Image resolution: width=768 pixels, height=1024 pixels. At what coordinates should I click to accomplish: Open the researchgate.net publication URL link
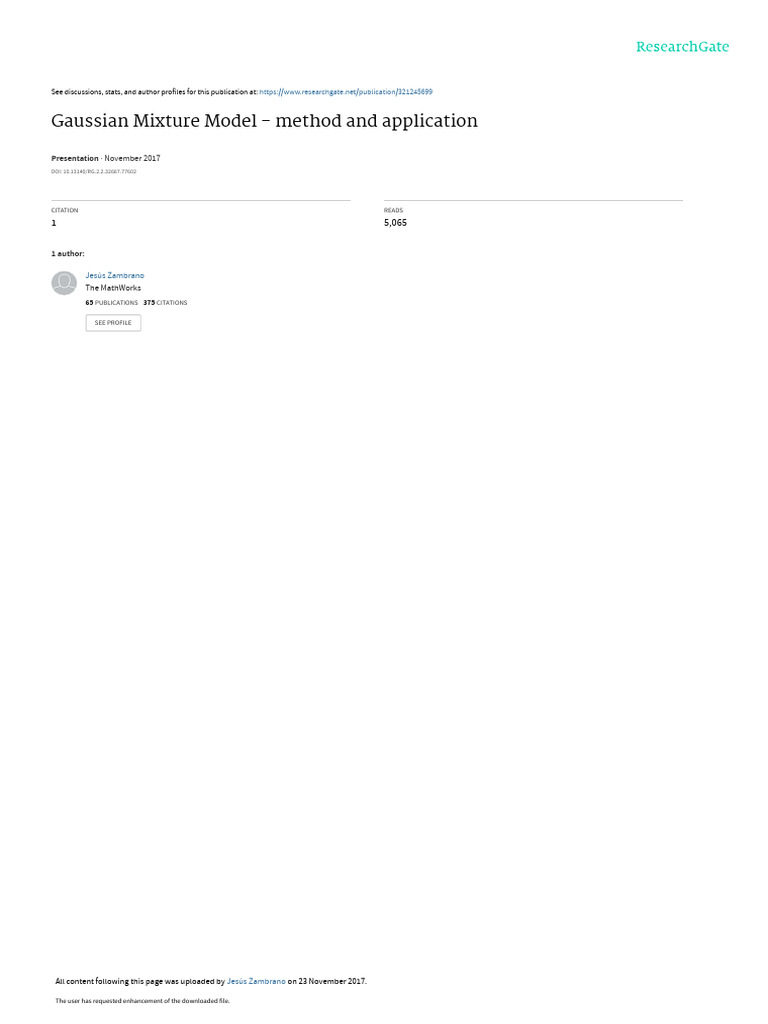point(345,92)
